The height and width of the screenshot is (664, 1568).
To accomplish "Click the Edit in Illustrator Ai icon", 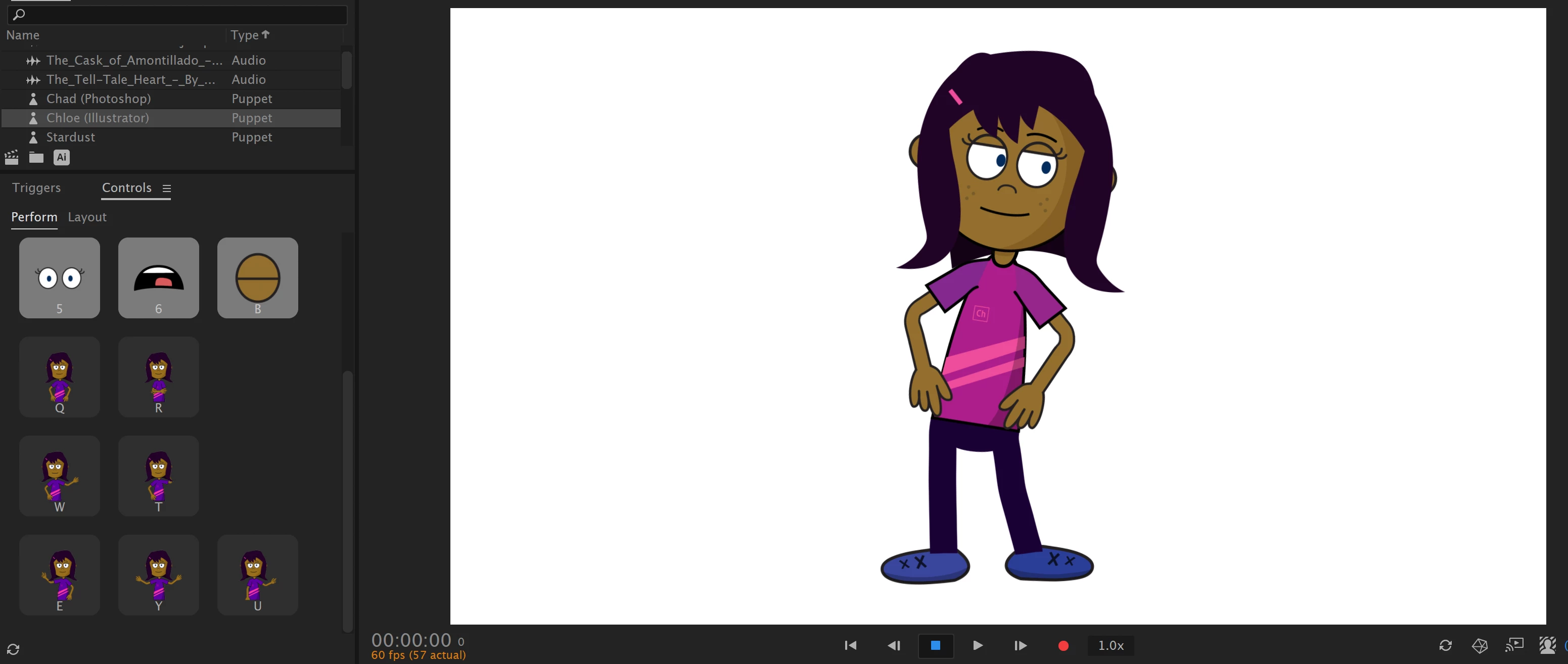I will point(62,158).
